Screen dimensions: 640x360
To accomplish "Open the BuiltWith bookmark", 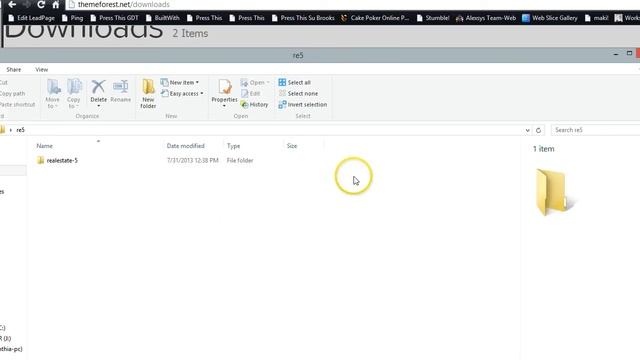I will pyautogui.click(x=162, y=18).
